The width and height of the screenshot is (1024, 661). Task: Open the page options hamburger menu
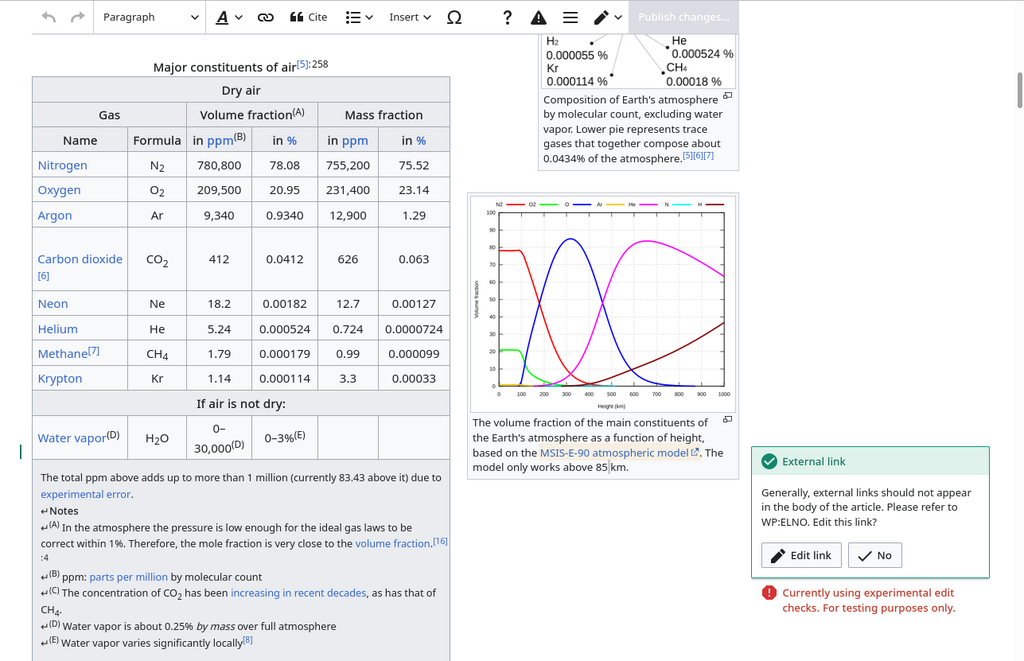click(x=570, y=17)
